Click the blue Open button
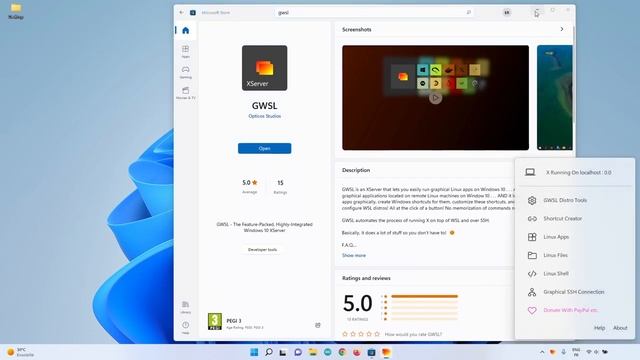The width and height of the screenshot is (640, 360). click(x=264, y=148)
